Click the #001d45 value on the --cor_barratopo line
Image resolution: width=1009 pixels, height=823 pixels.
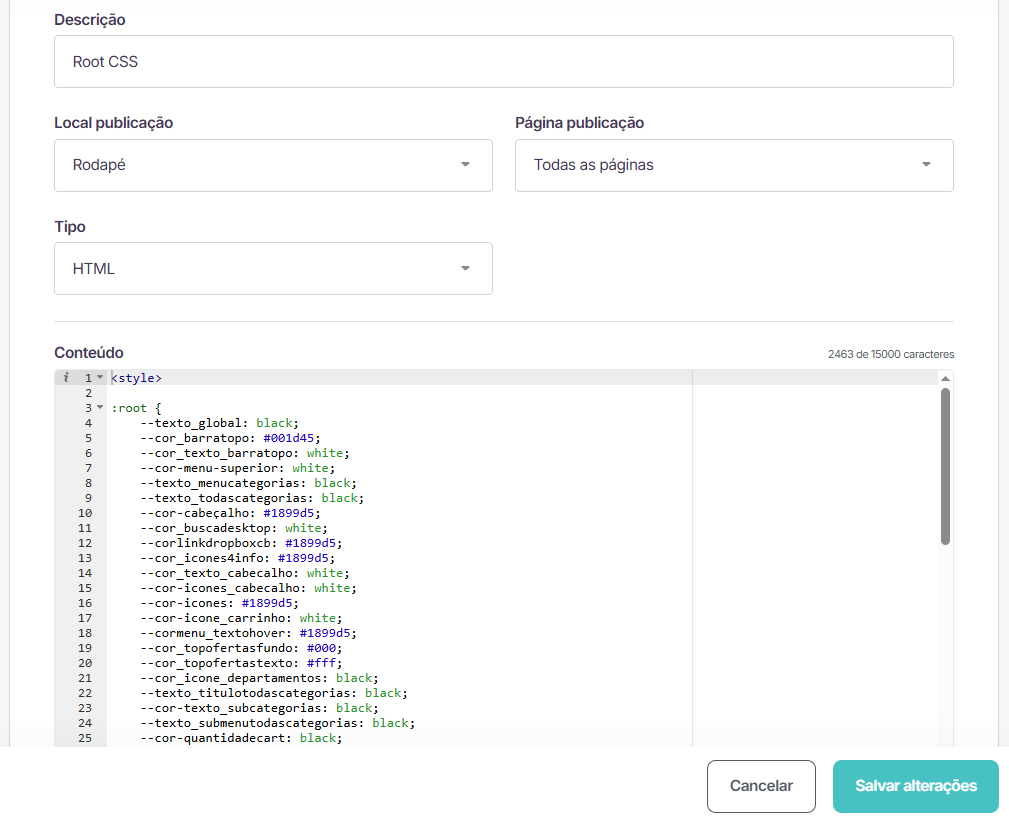click(x=288, y=438)
